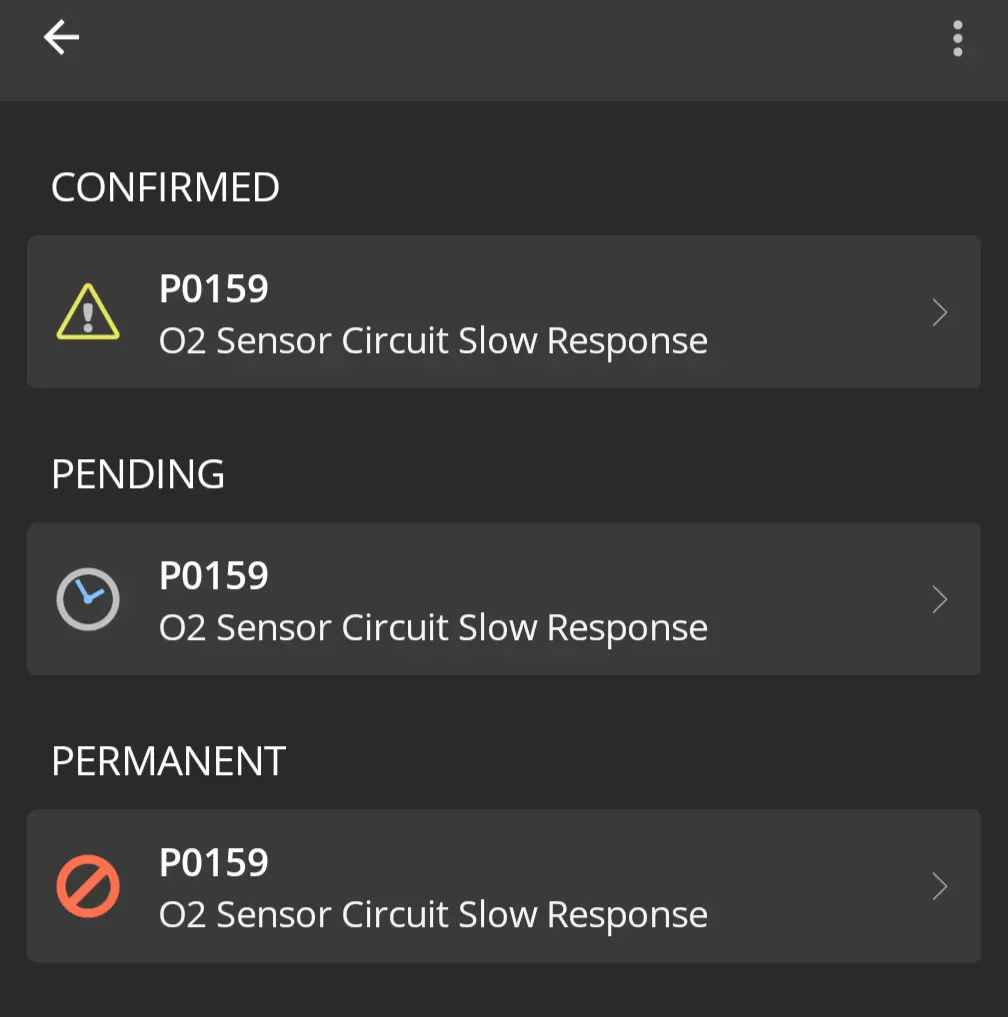Click the pending clock icon

(88, 599)
